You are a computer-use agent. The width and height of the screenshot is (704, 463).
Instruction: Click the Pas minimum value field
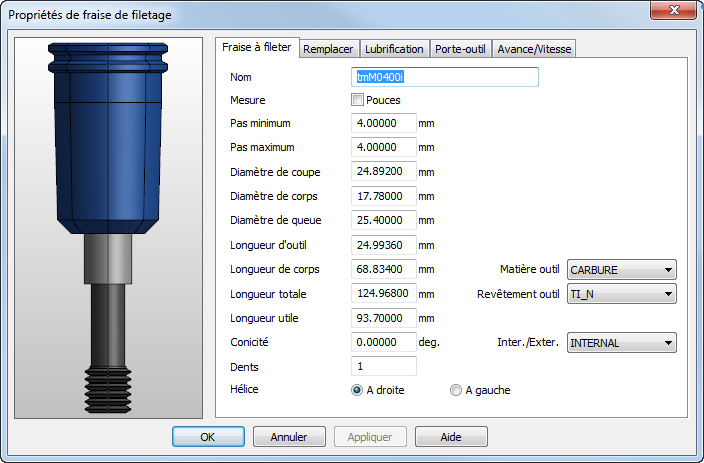coord(383,123)
